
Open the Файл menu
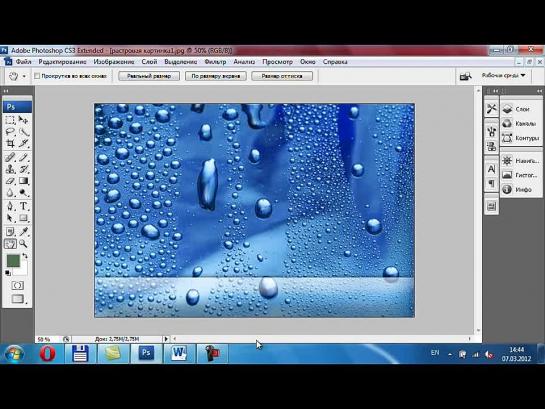[24, 62]
